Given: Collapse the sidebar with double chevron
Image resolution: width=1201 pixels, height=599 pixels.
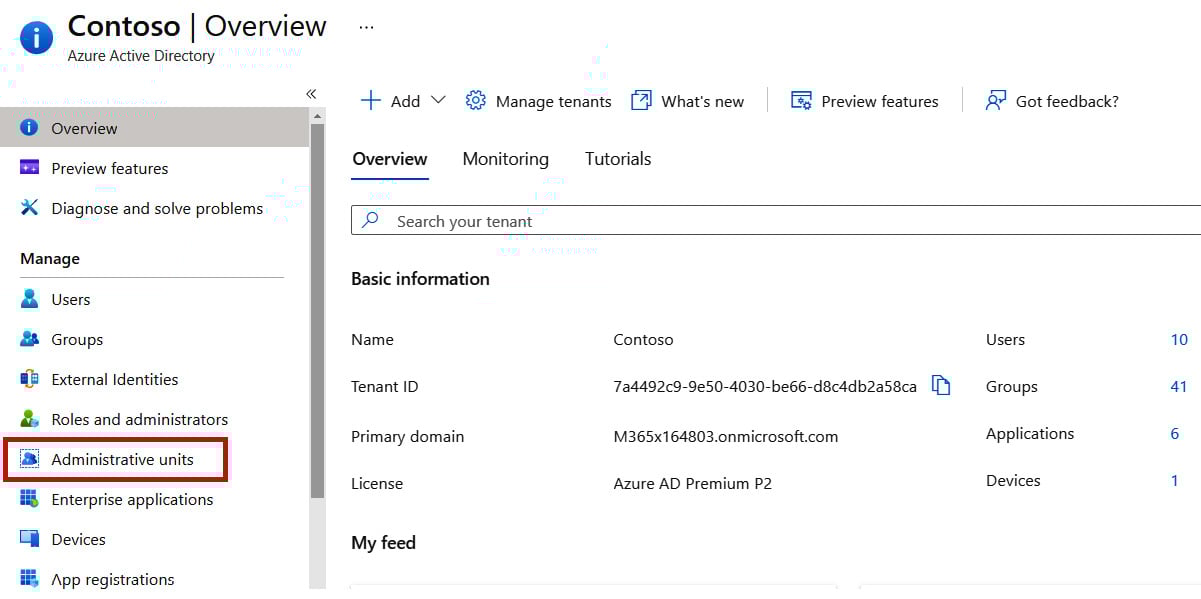Looking at the screenshot, I should point(311,94).
